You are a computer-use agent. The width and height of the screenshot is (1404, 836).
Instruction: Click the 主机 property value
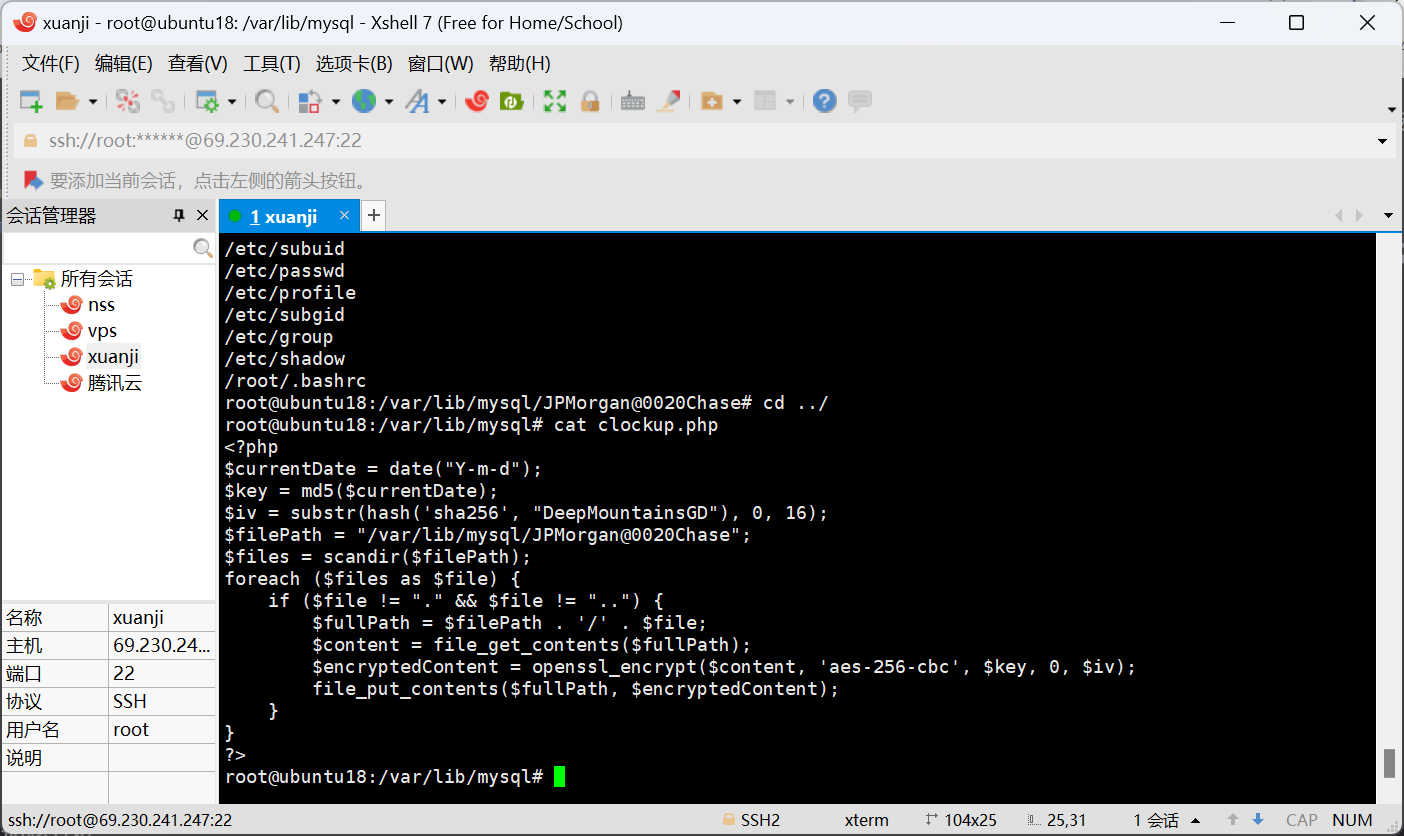point(162,645)
